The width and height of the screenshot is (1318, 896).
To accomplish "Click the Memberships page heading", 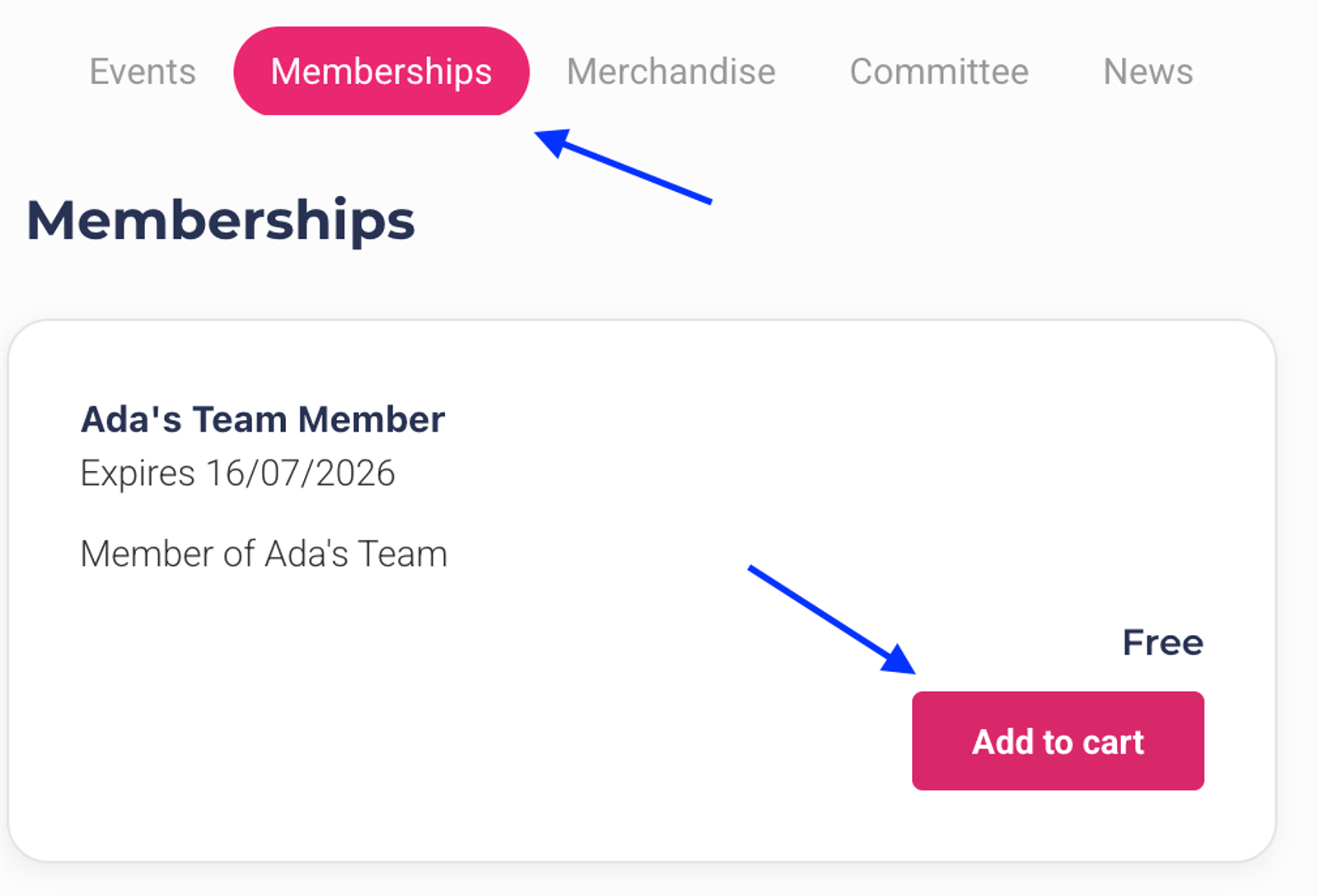I will coord(221,221).
